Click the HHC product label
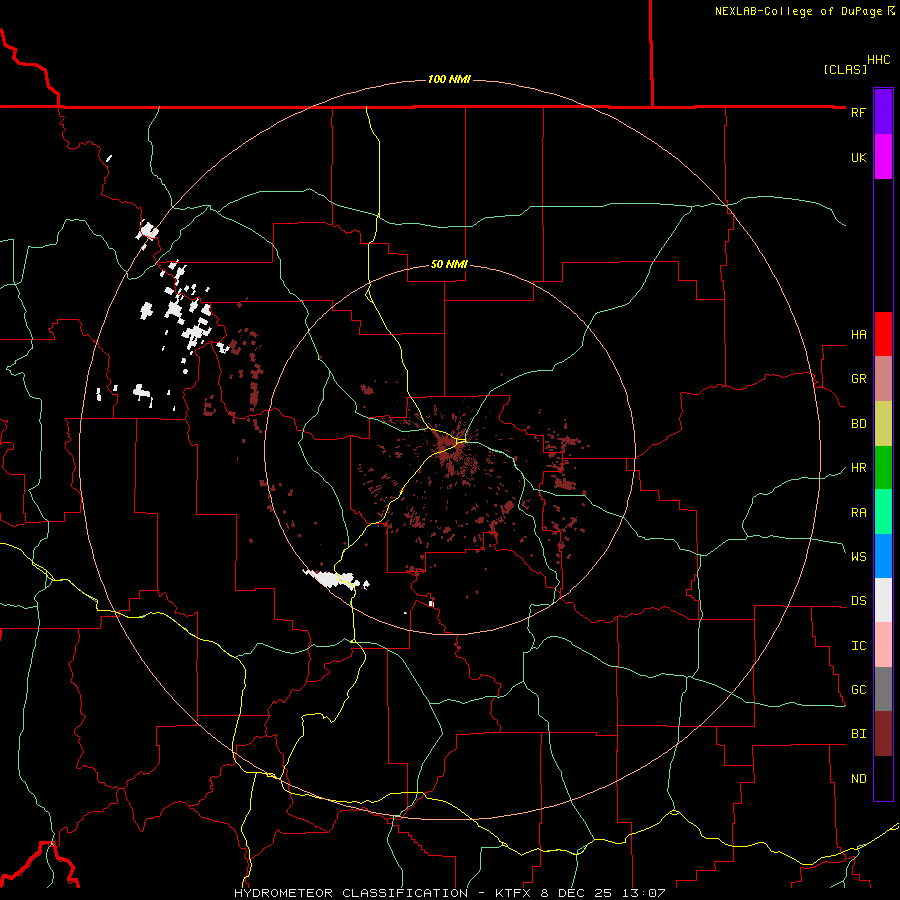The height and width of the screenshot is (900, 900). (879, 60)
